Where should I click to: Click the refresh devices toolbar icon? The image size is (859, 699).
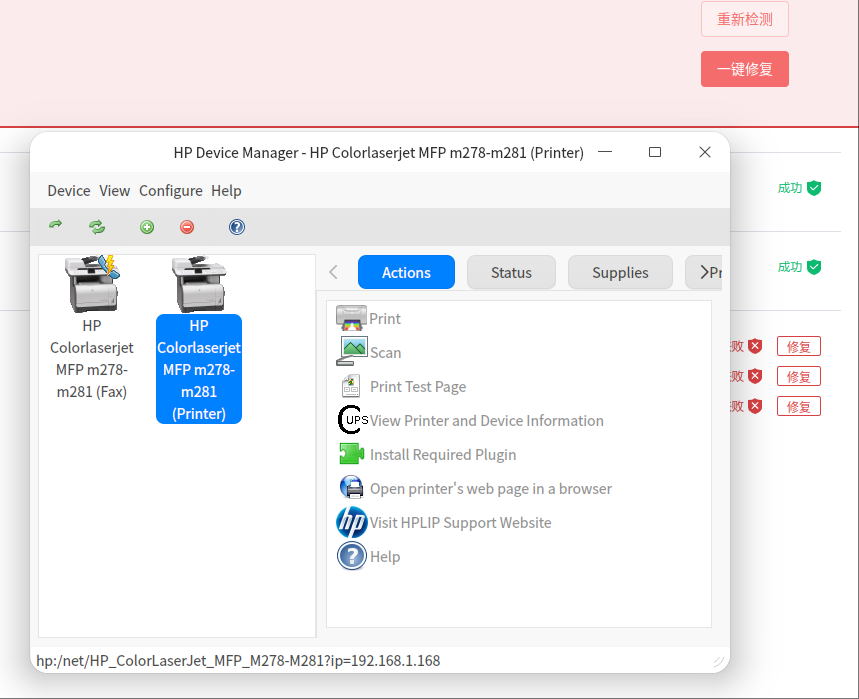point(97,227)
